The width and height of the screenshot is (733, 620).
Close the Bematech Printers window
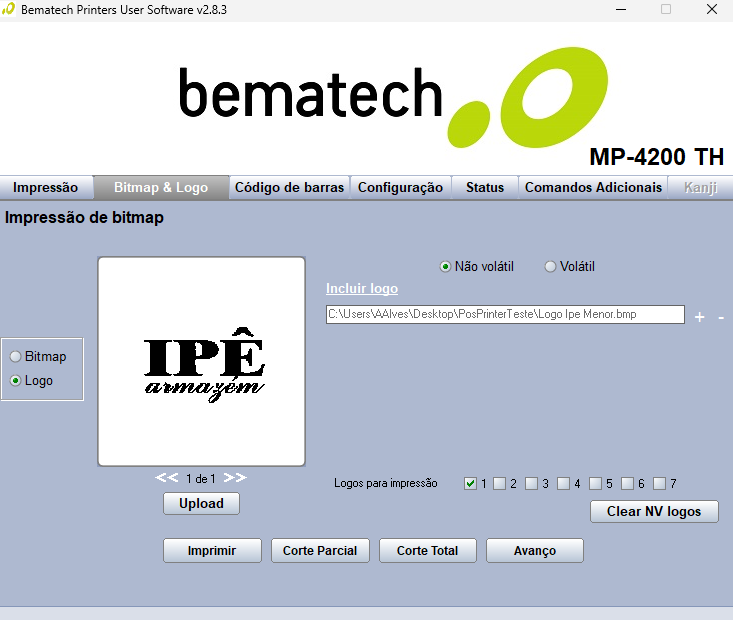point(711,9)
